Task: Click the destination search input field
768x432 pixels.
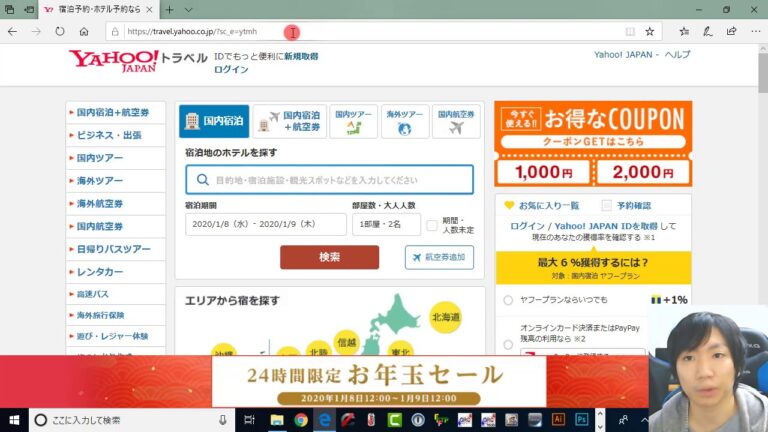Action: (x=330, y=180)
